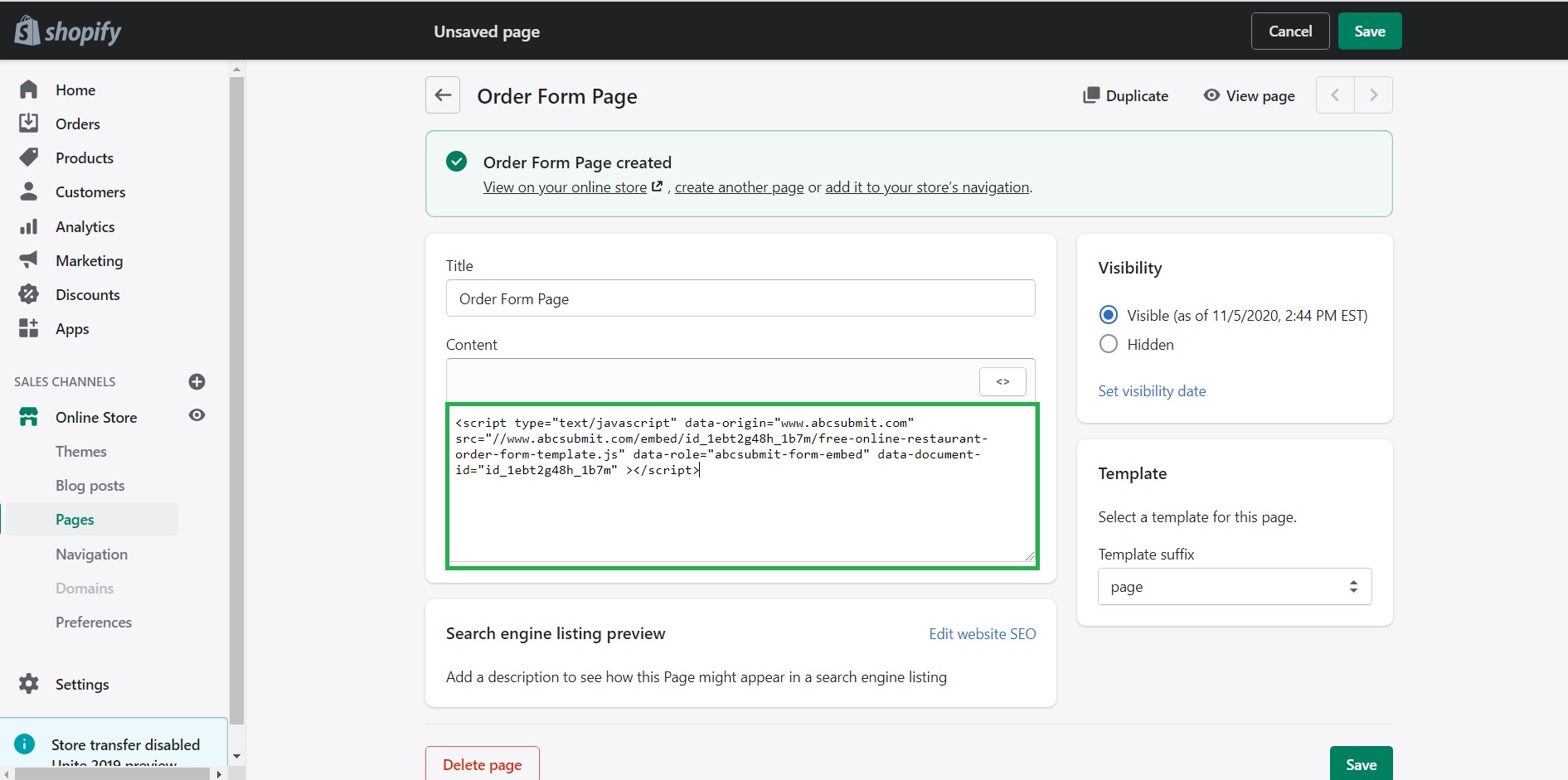Click the Analytics bar chart icon in the sidebar
The height and width of the screenshot is (780, 1568).
28,226
